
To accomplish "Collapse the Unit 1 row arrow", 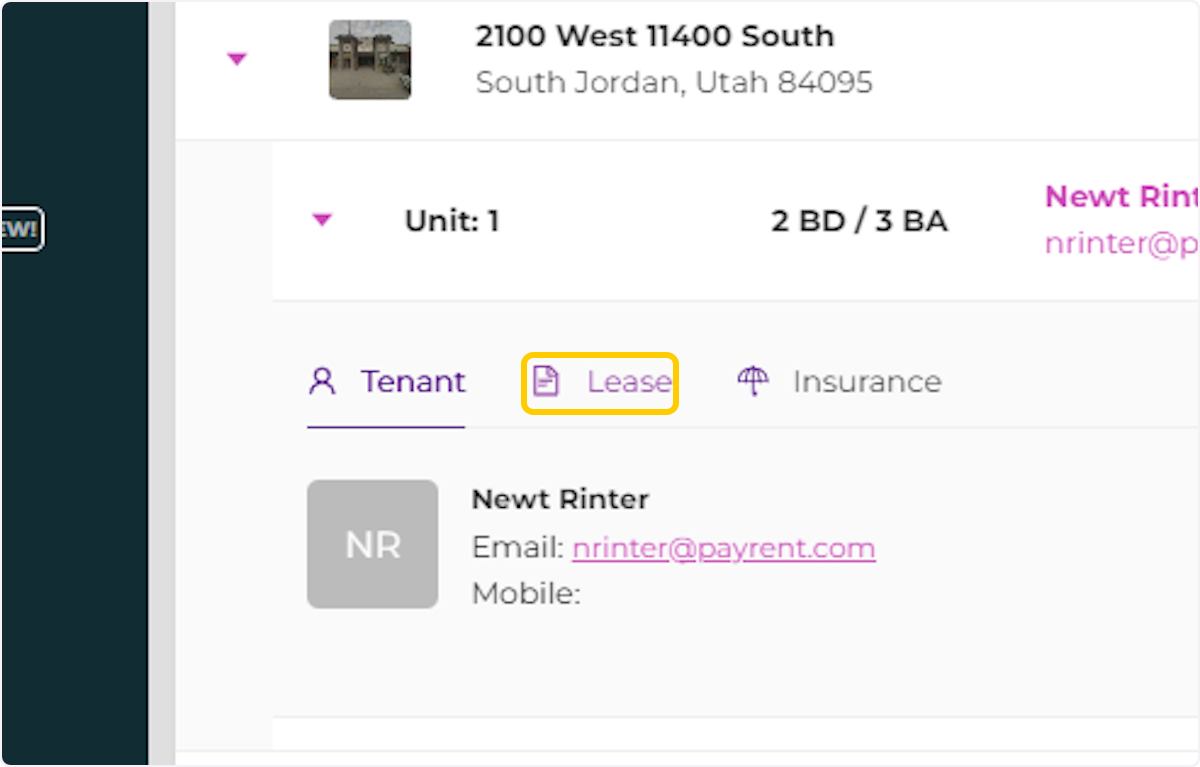I will (x=321, y=220).
